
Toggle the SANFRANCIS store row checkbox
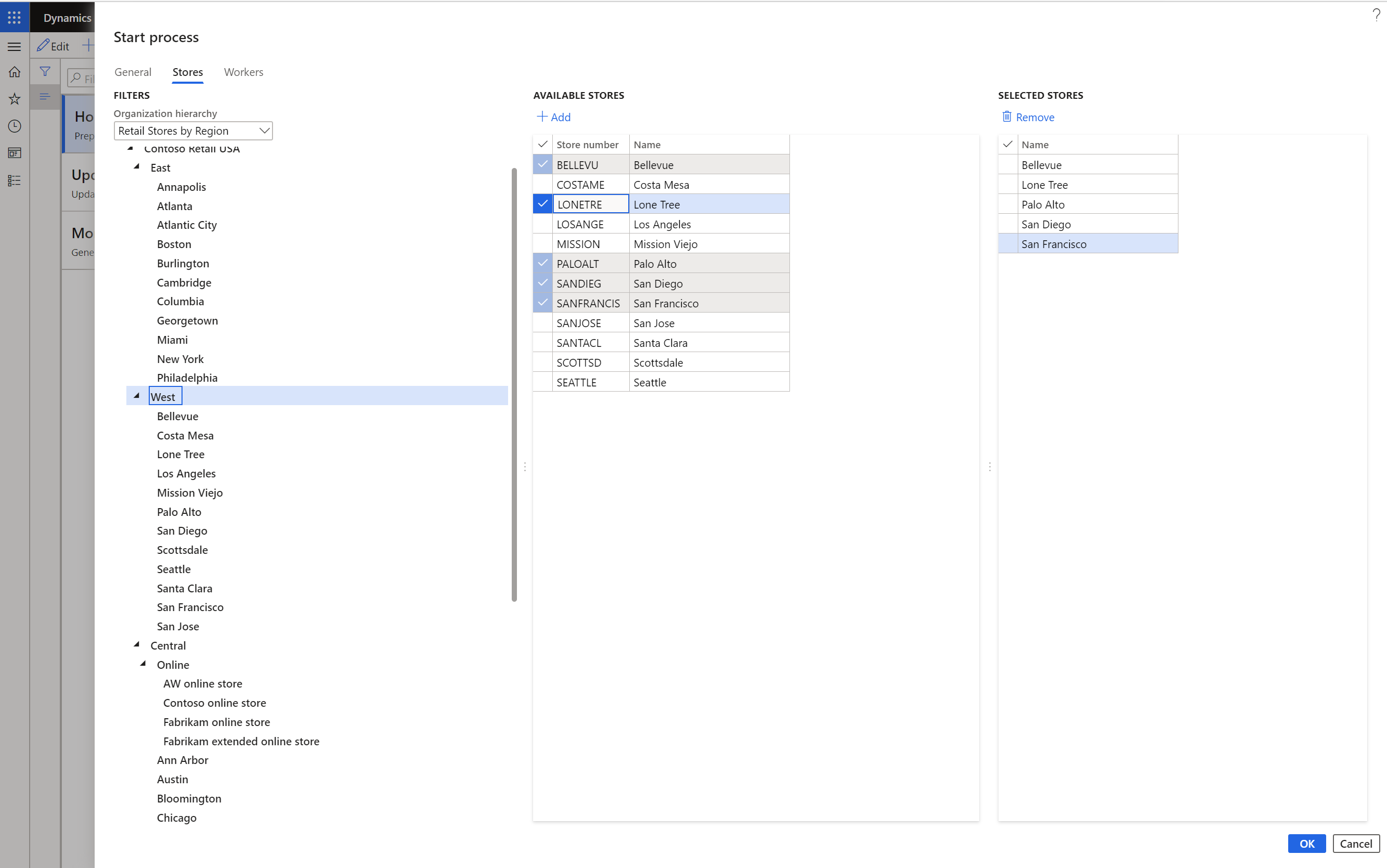tap(543, 303)
